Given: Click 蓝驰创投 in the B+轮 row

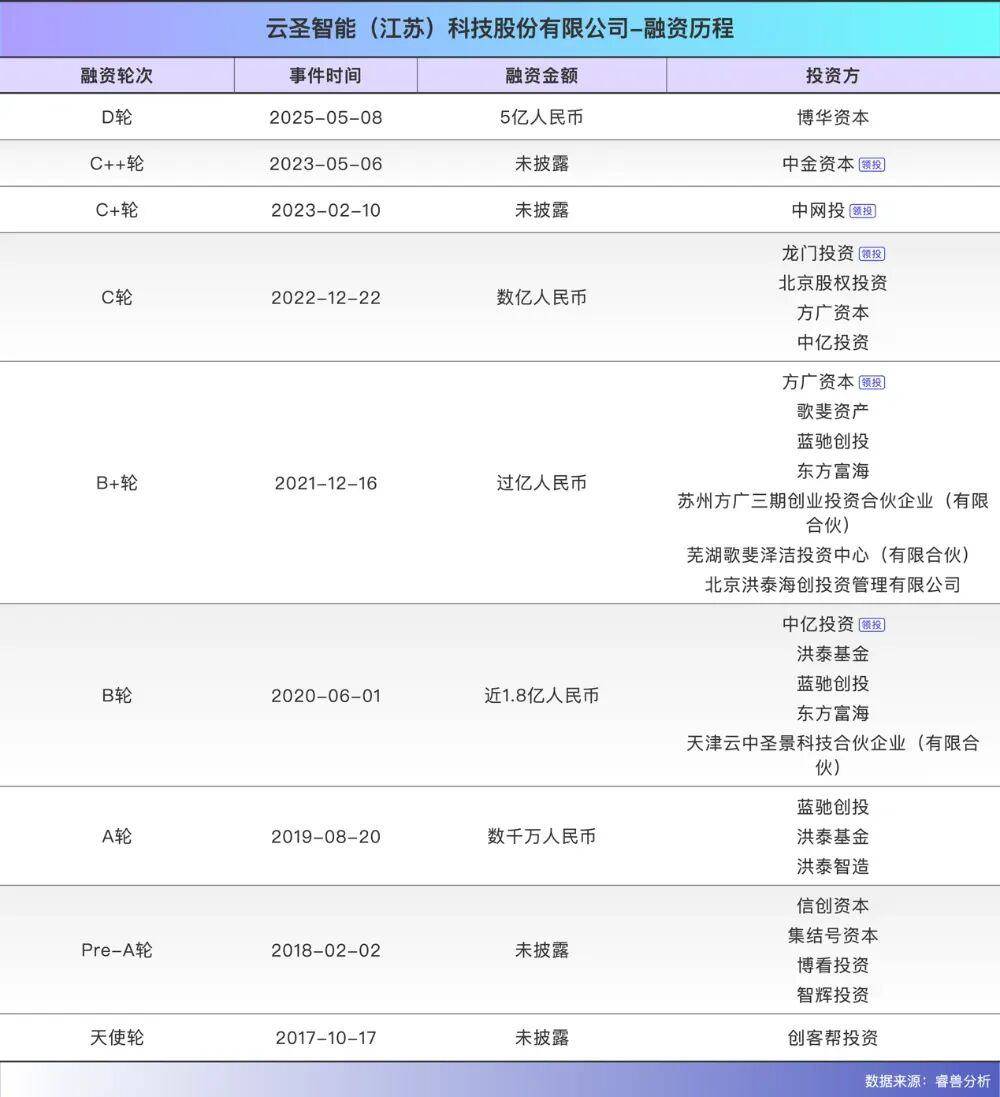Looking at the screenshot, I should (833, 441).
